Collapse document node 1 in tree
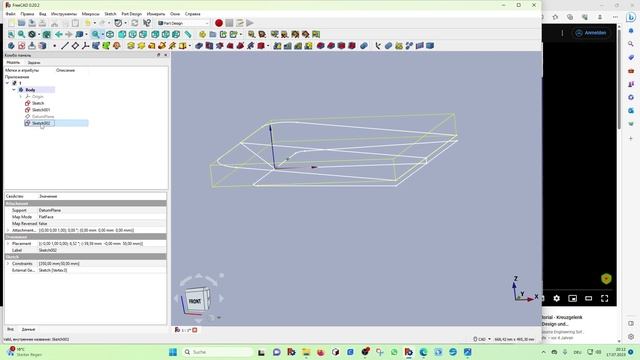Screen dimensions: 640x360 7,83
